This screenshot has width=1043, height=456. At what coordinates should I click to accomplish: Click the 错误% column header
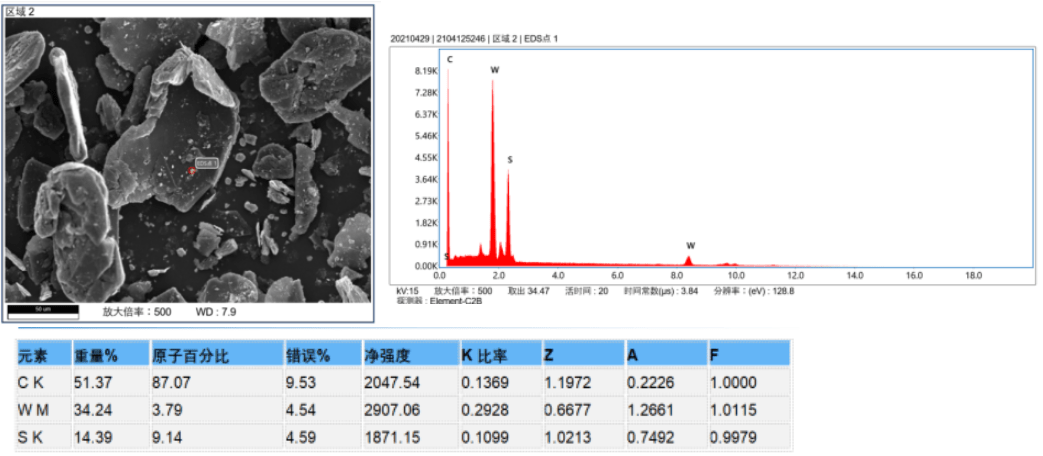(x=308, y=356)
